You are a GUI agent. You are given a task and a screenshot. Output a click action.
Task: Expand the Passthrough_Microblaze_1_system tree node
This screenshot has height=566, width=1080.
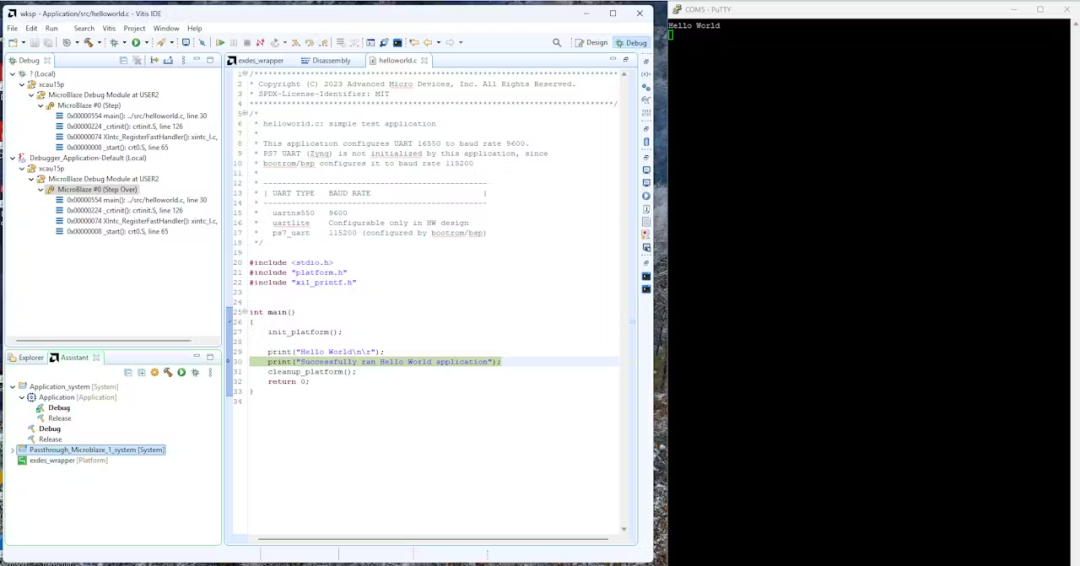(12, 450)
